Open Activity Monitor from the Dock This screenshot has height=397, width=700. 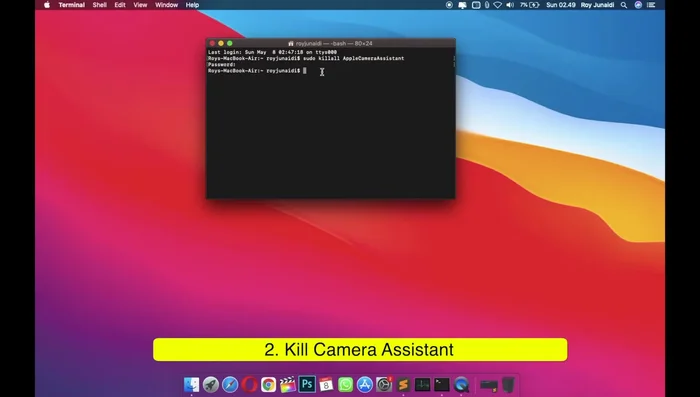[x=422, y=384]
